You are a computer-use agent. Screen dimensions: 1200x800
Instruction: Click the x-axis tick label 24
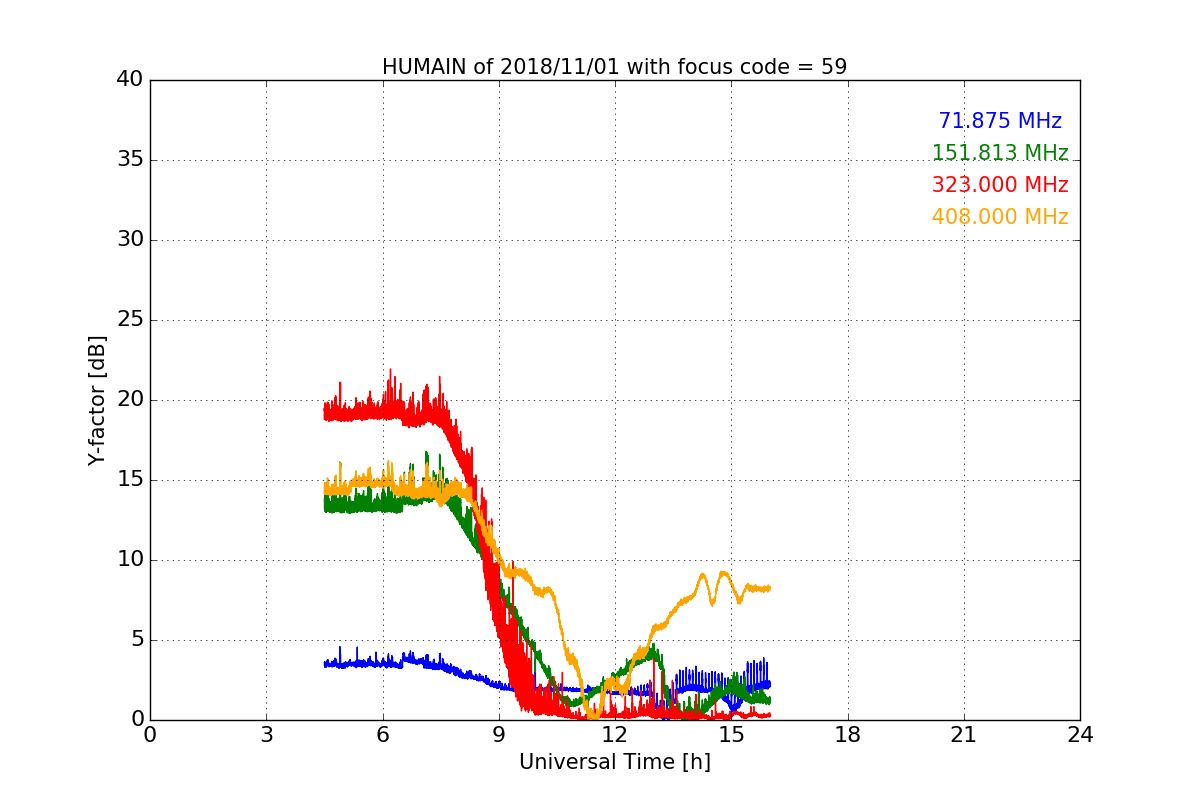tap(1080, 735)
